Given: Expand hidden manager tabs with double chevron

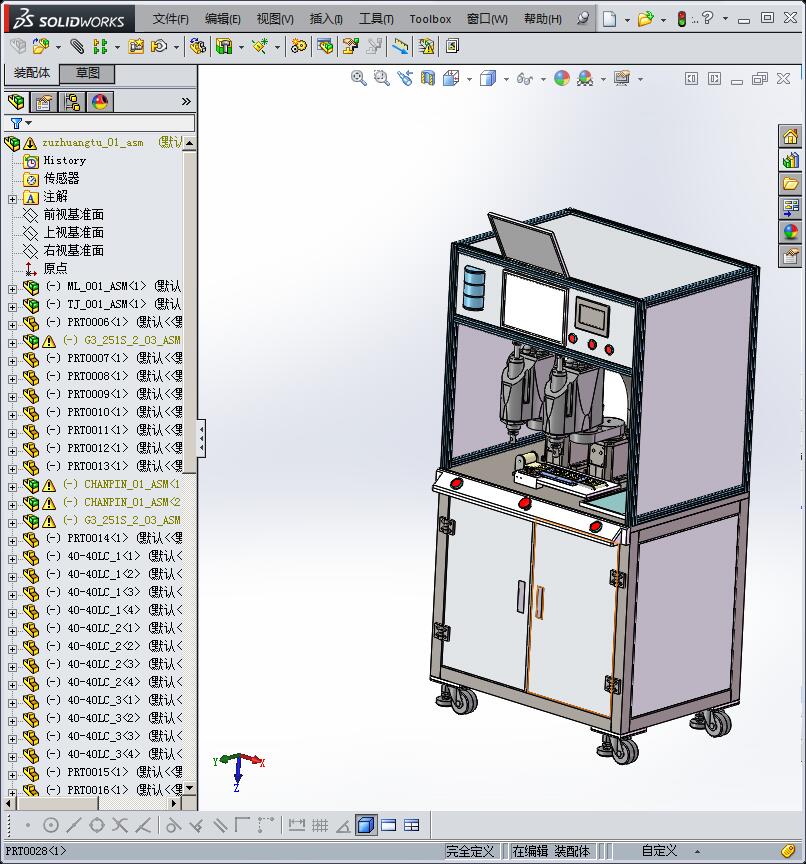Looking at the screenshot, I should point(186,101).
